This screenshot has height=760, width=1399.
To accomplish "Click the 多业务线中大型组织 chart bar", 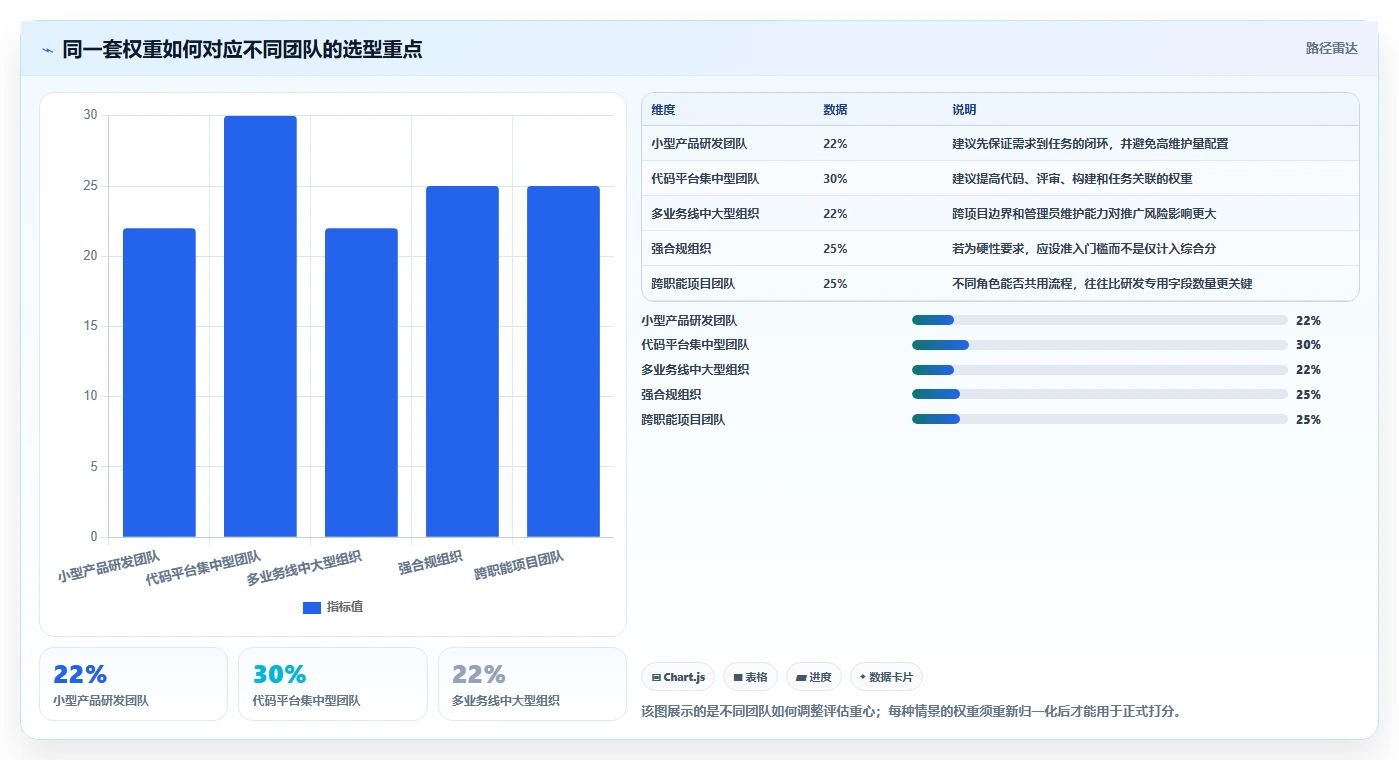I will 361,382.
